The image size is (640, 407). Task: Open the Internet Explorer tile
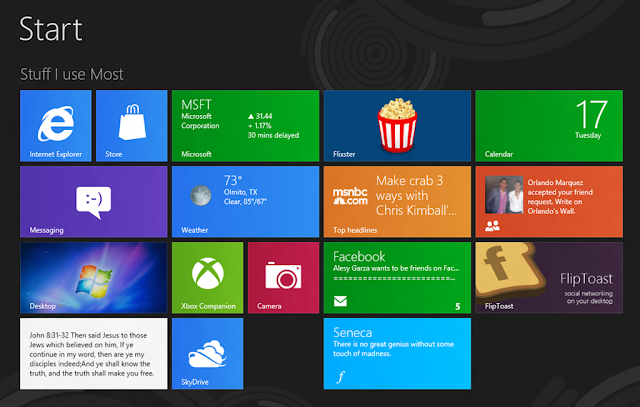pos(56,126)
